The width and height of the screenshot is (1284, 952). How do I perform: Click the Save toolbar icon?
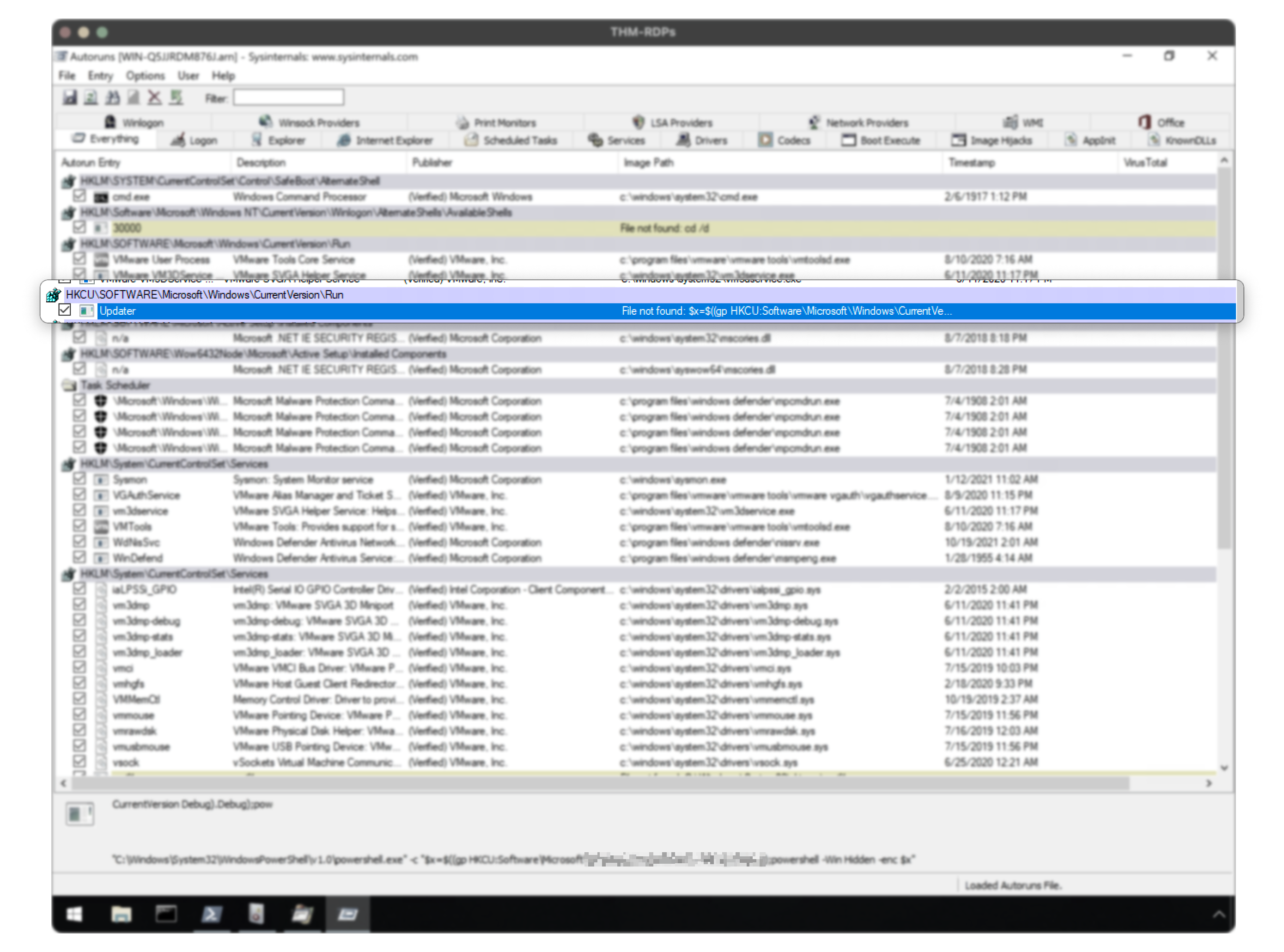point(70,98)
